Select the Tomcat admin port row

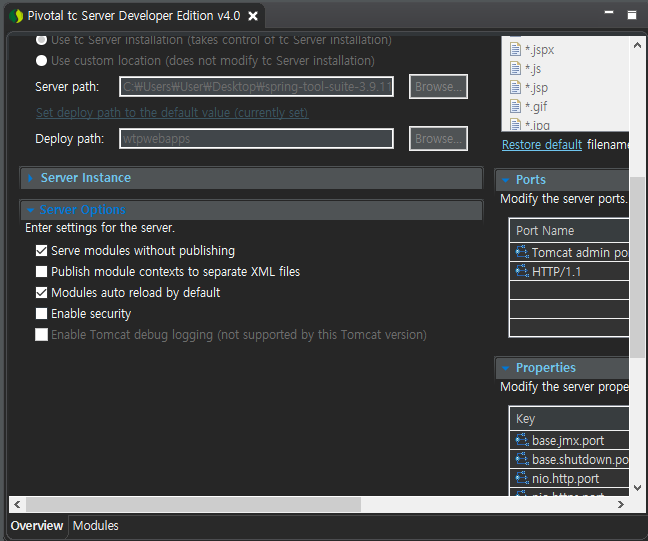[x=569, y=252]
